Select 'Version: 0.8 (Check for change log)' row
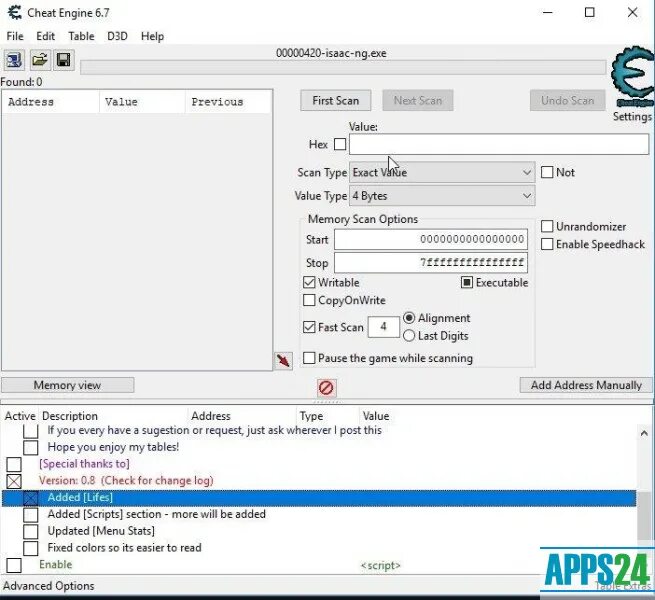 [126, 481]
